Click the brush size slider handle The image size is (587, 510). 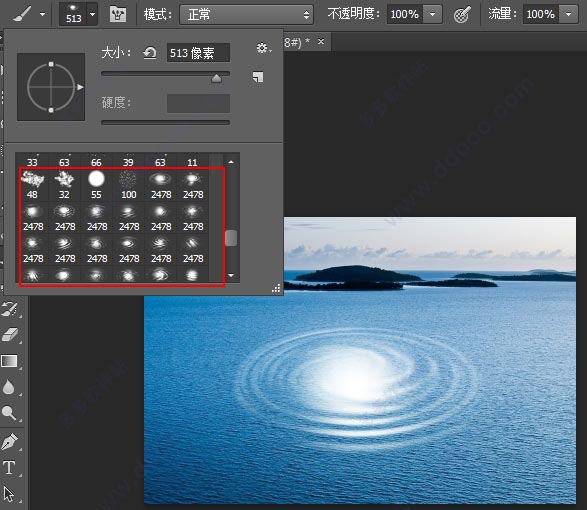click(x=216, y=78)
